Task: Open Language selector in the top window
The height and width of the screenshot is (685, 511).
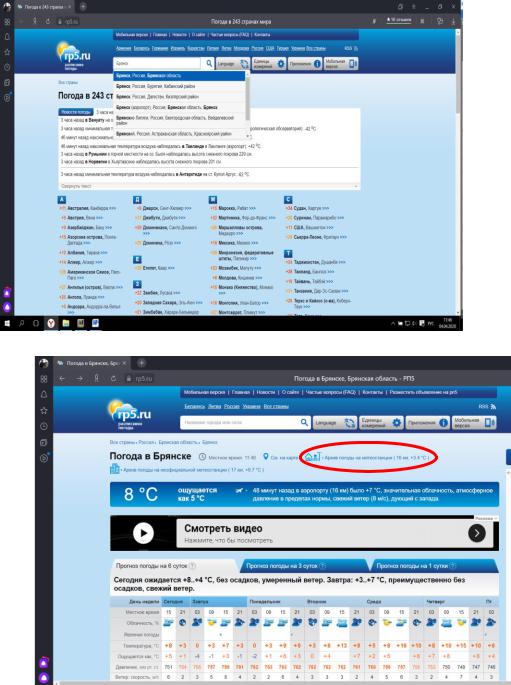Action: (233, 64)
